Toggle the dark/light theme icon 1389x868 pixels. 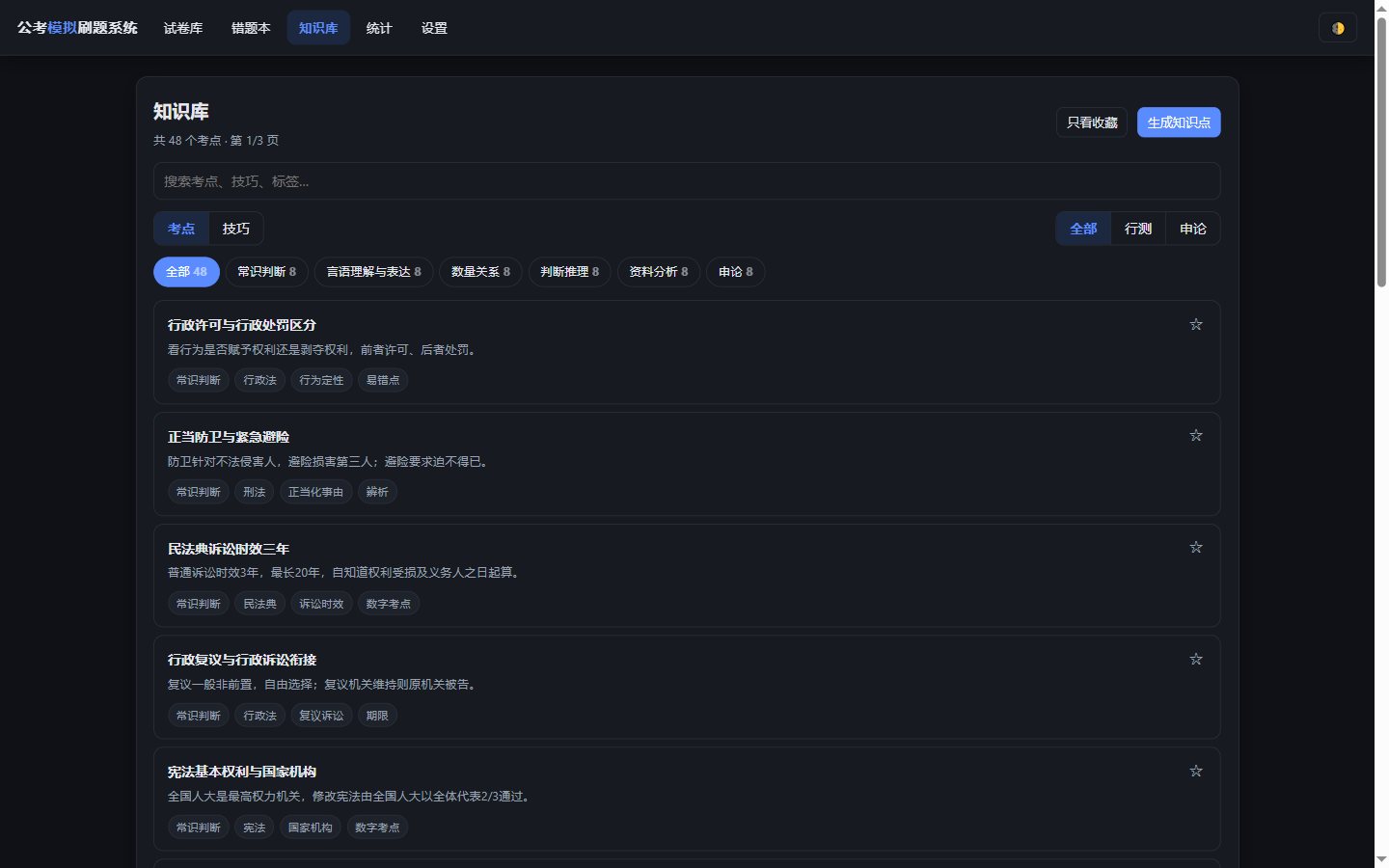1337,28
